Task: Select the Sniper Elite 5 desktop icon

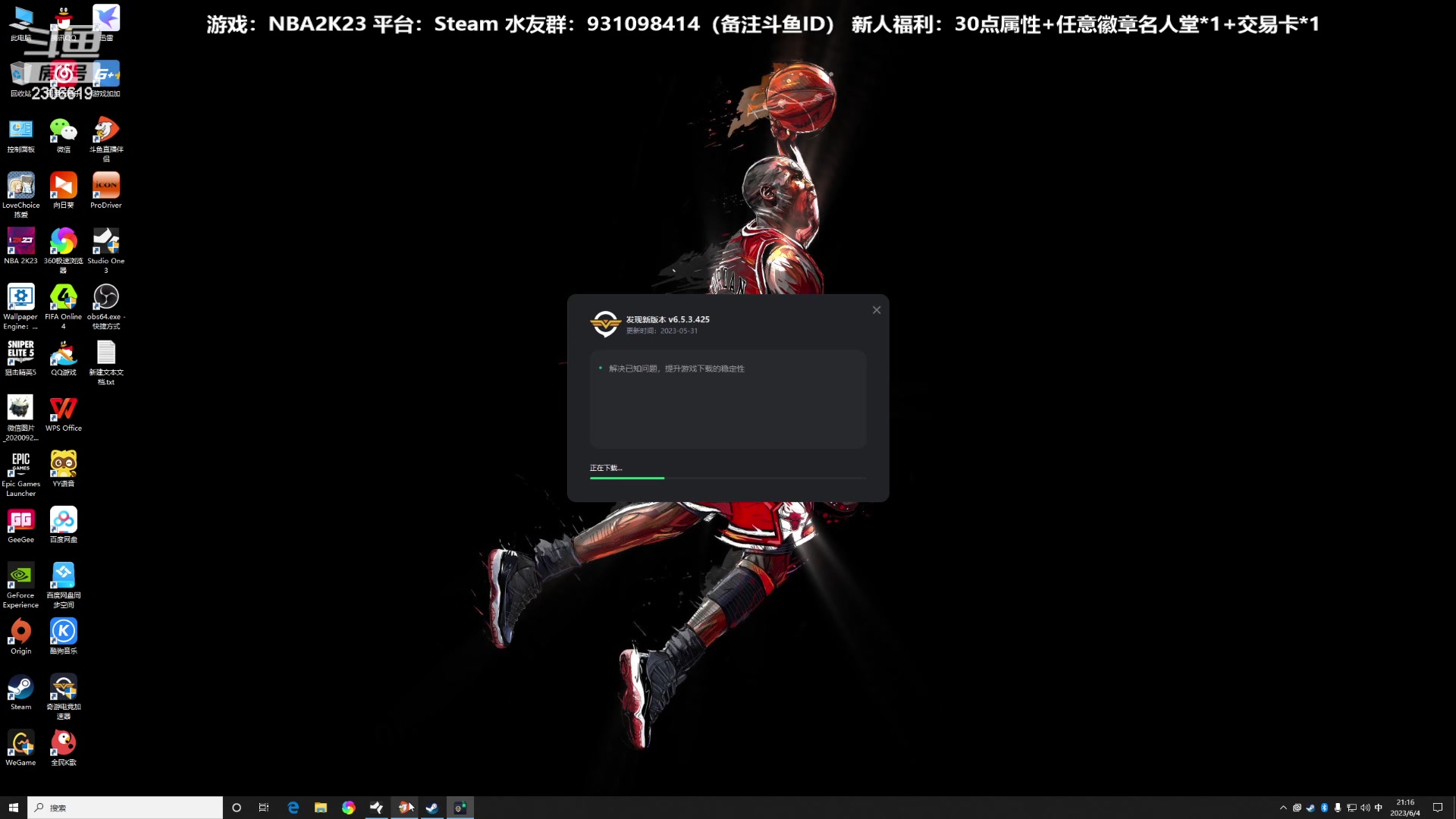Action: click(x=20, y=358)
